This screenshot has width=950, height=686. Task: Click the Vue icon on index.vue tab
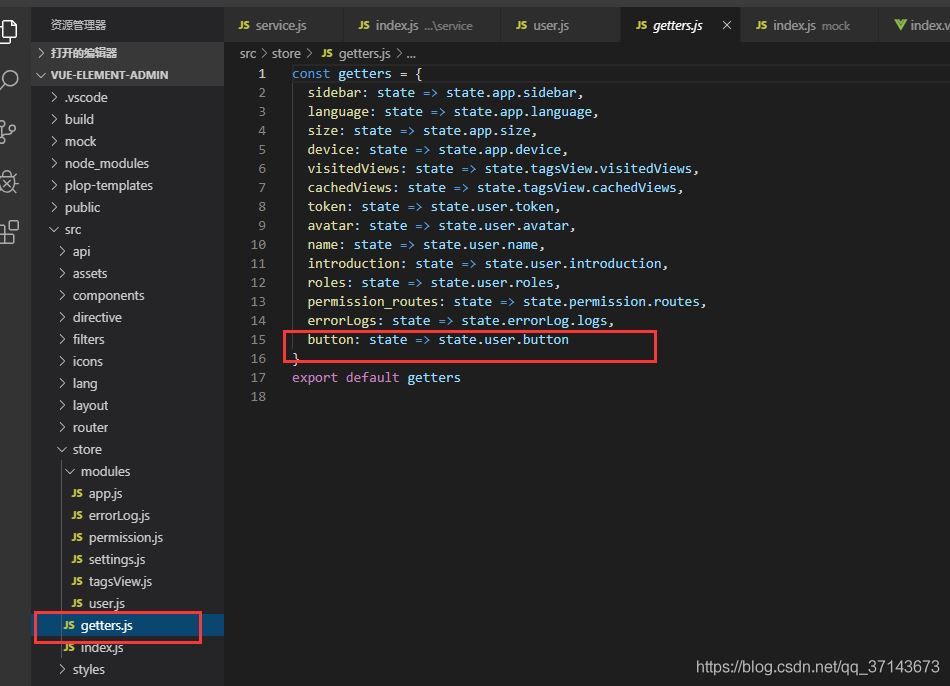pyautogui.click(x=900, y=25)
